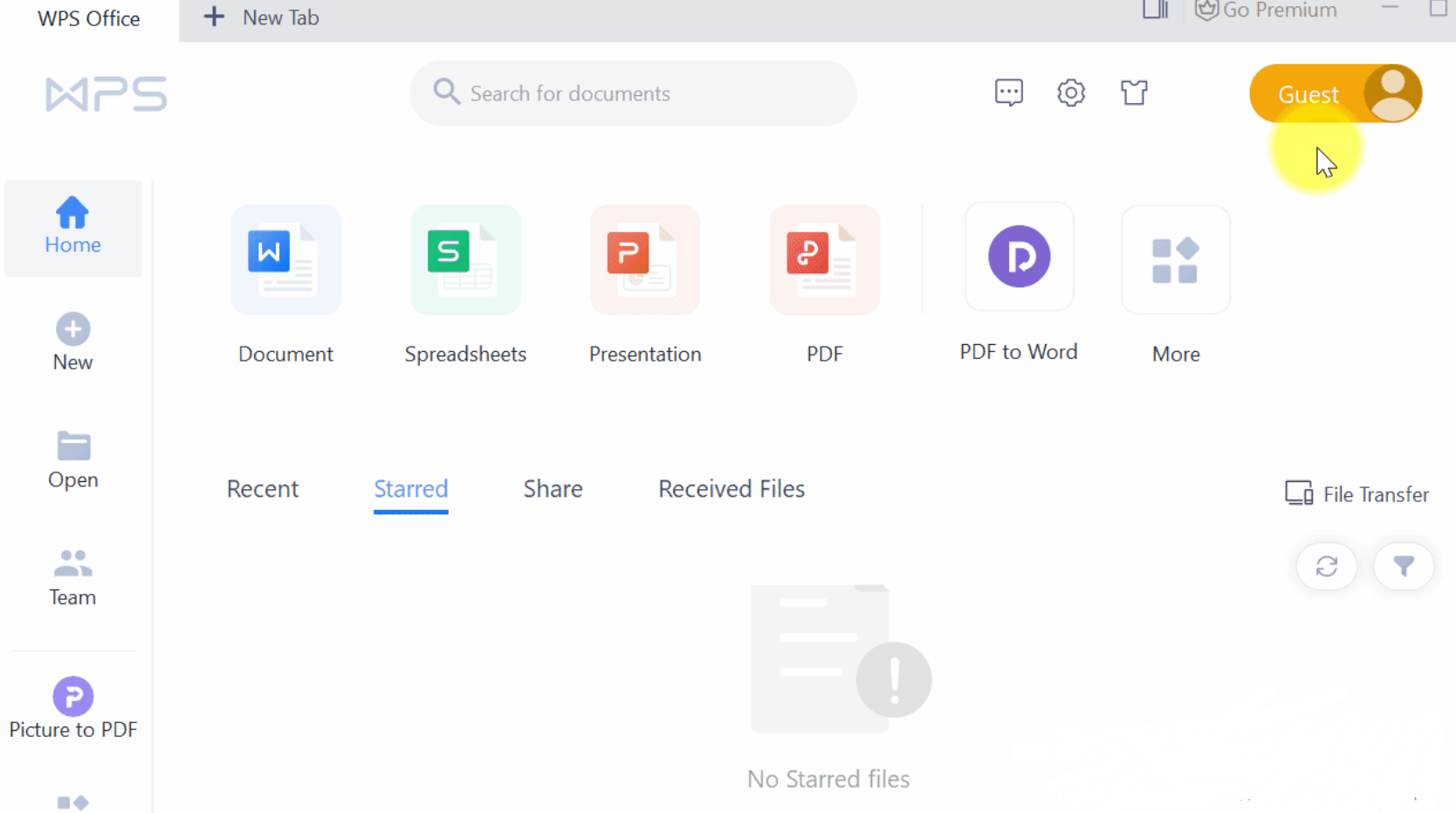Create a new Document with the W icon

tap(285, 260)
